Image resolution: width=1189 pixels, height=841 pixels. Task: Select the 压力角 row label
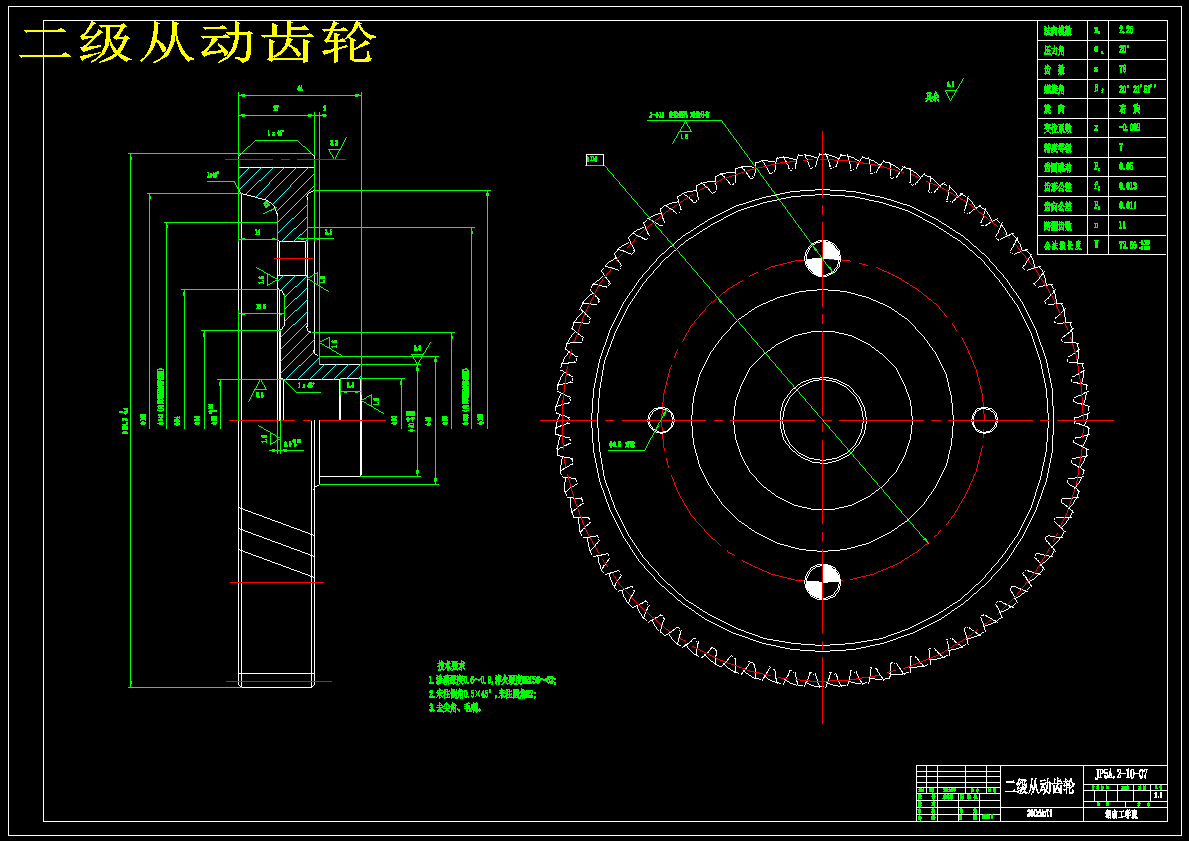coord(1054,50)
